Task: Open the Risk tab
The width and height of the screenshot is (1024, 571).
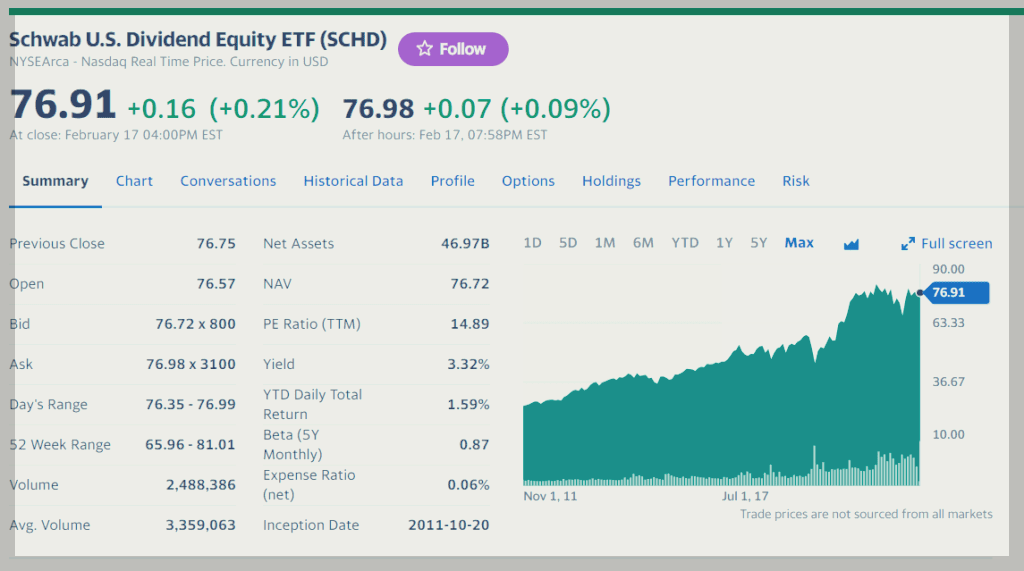Action: (795, 181)
